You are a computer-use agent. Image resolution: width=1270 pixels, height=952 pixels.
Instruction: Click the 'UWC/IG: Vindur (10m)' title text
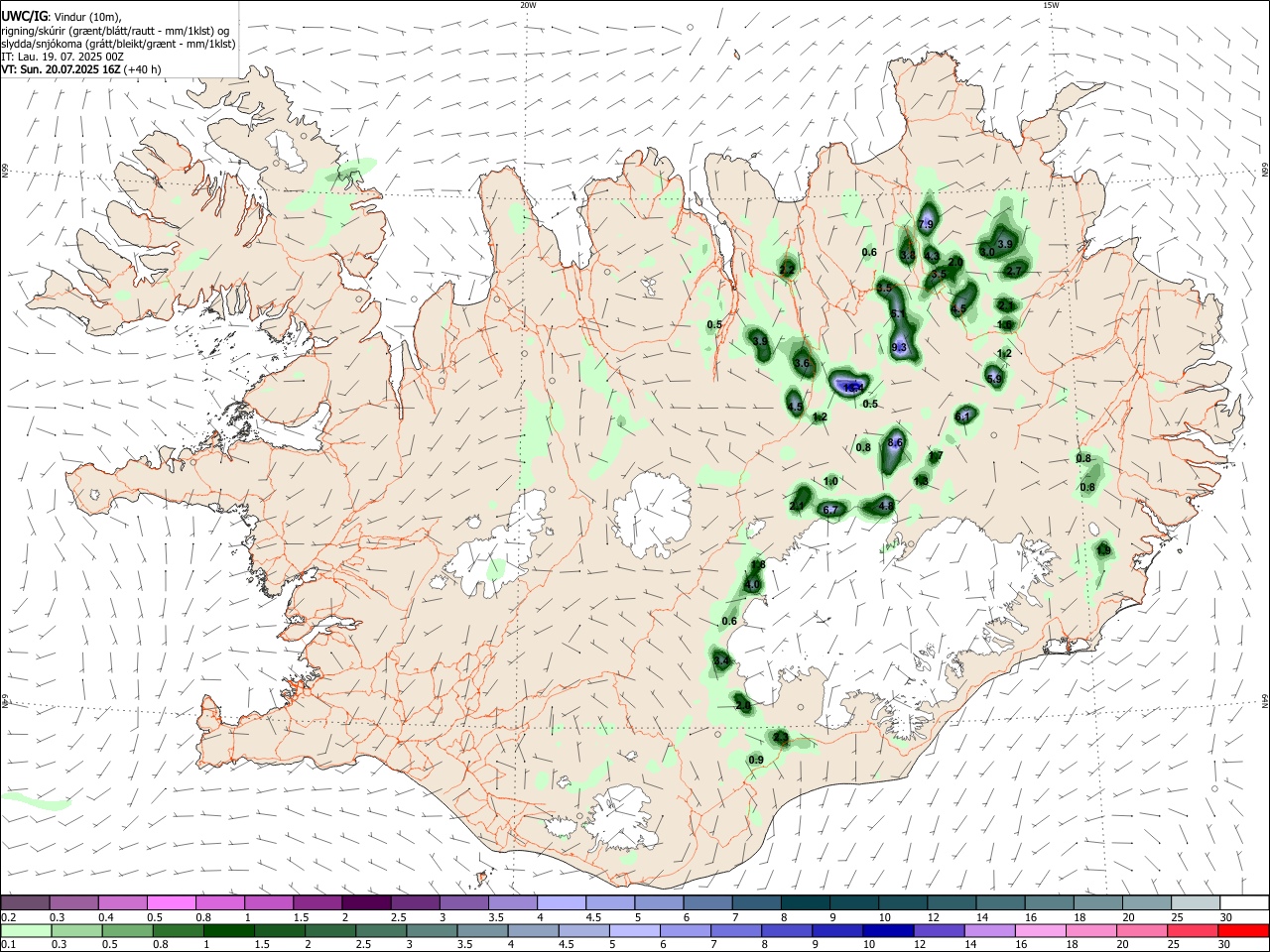[62, 16]
